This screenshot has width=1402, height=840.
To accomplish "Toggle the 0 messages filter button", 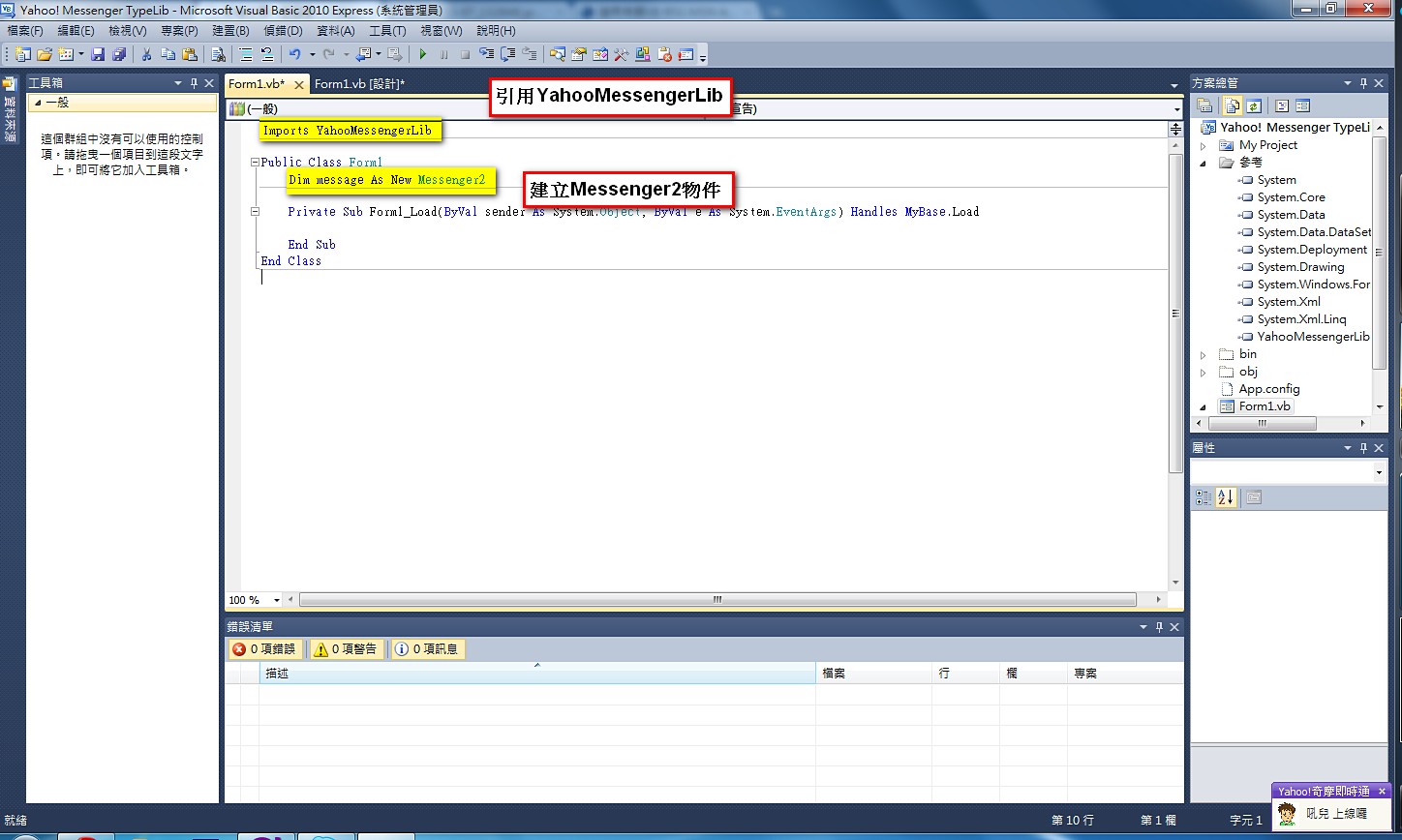I will click(427, 649).
